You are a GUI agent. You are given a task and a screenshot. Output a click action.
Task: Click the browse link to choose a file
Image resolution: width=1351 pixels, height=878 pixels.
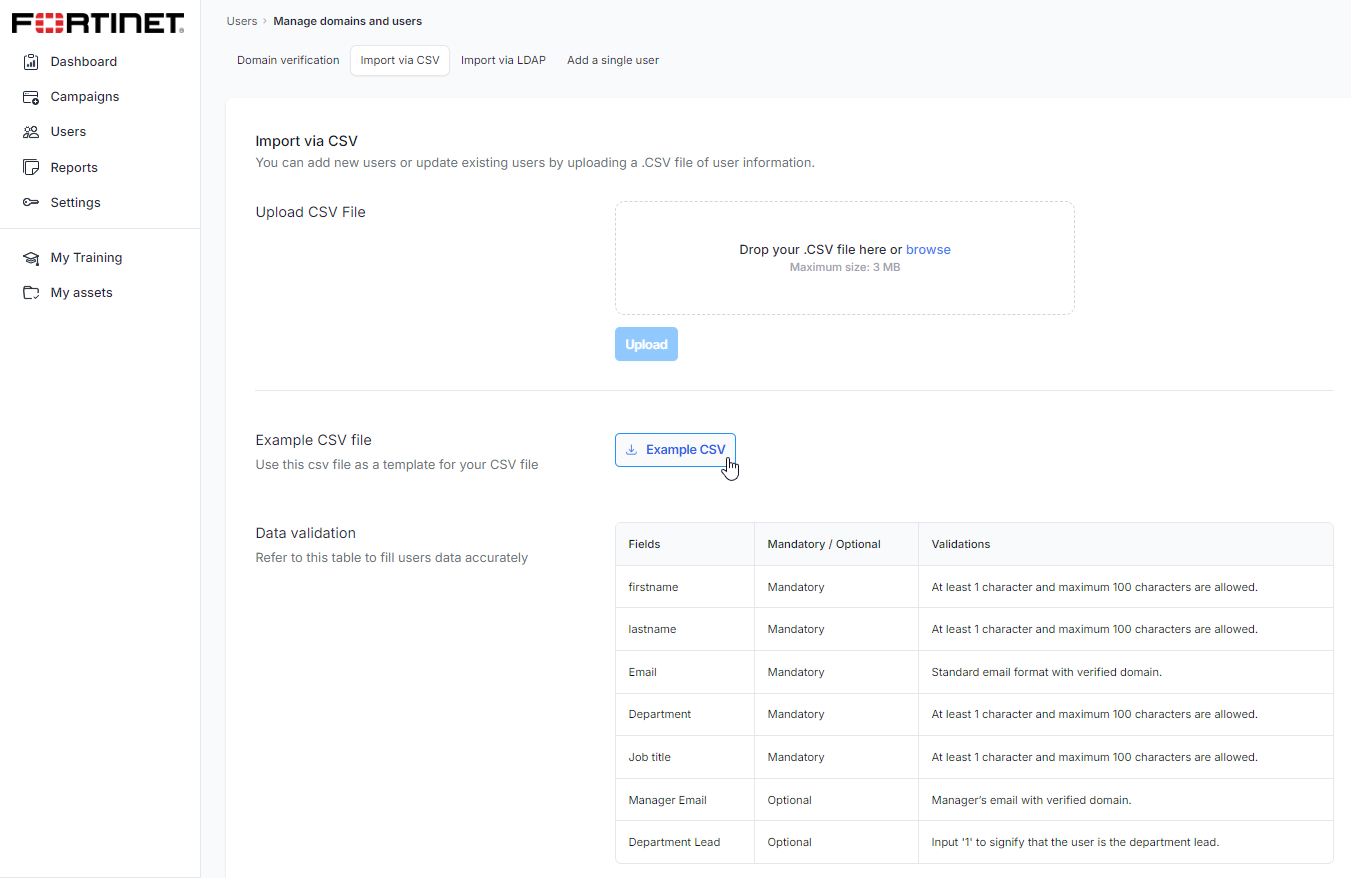928,249
